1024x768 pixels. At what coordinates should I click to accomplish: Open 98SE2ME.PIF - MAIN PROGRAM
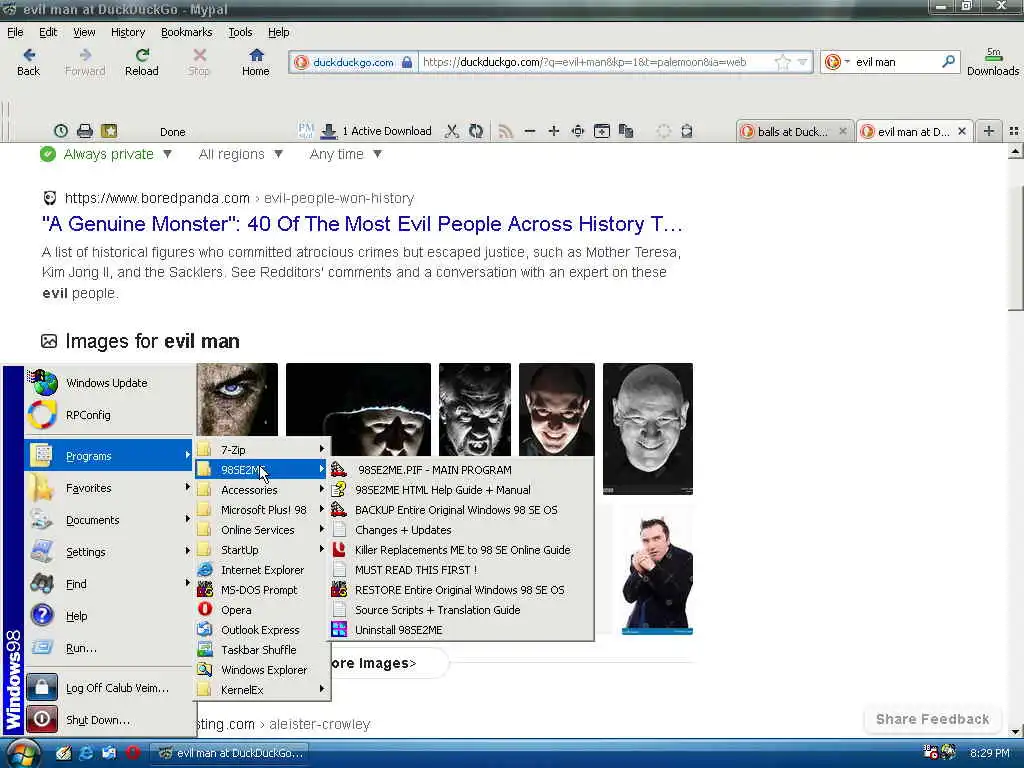pos(462,470)
